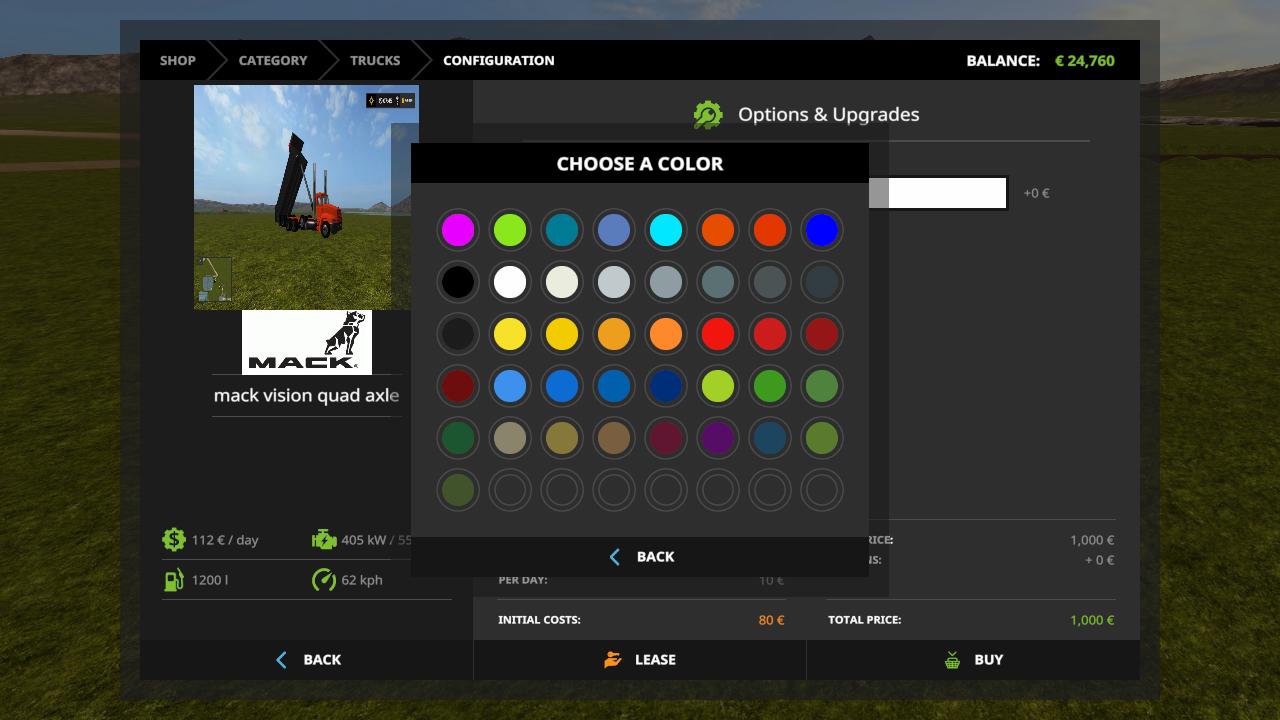The image size is (1280, 720).
Task: Click the LEASE button
Action: point(640,660)
